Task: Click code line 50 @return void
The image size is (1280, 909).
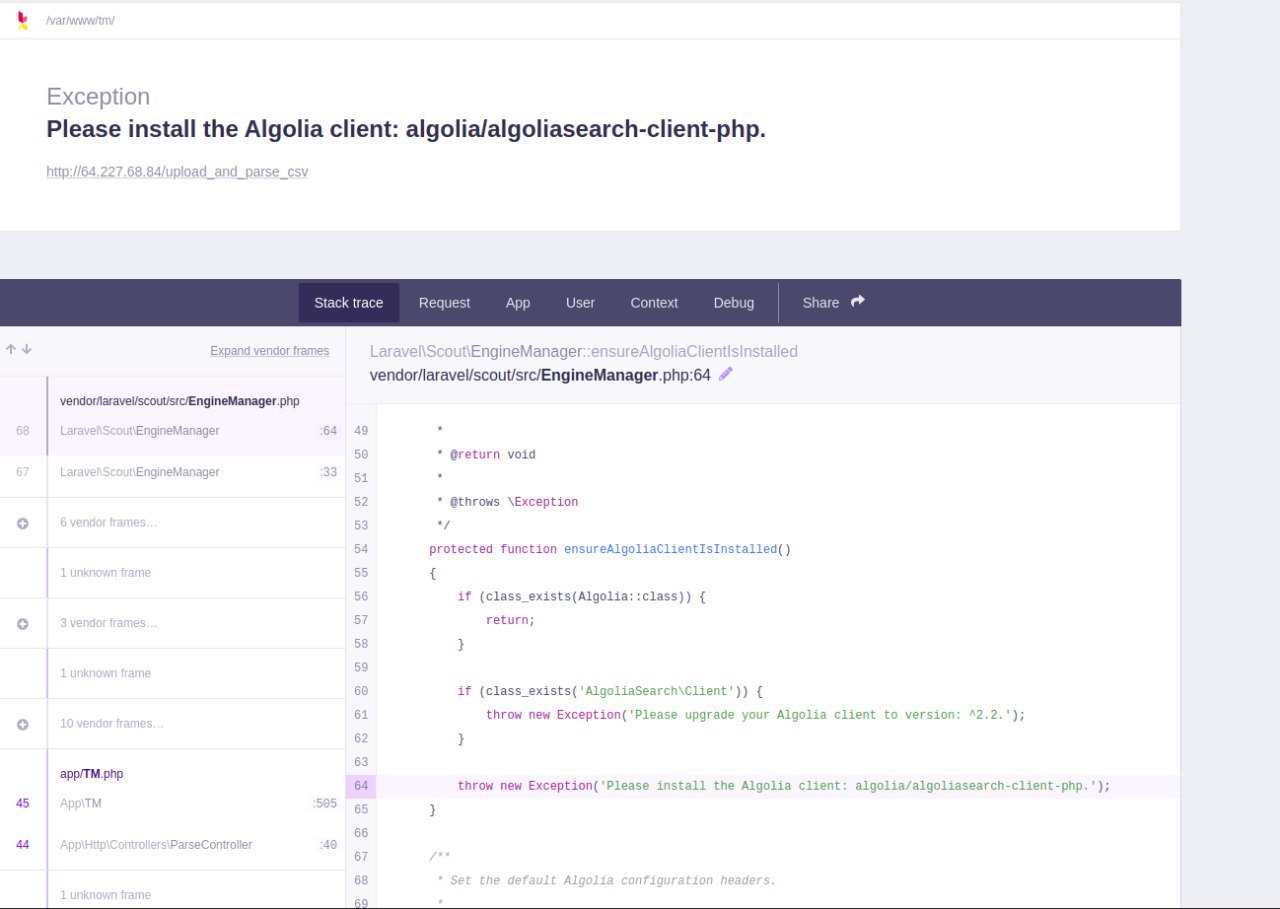Action: pos(486,454)
